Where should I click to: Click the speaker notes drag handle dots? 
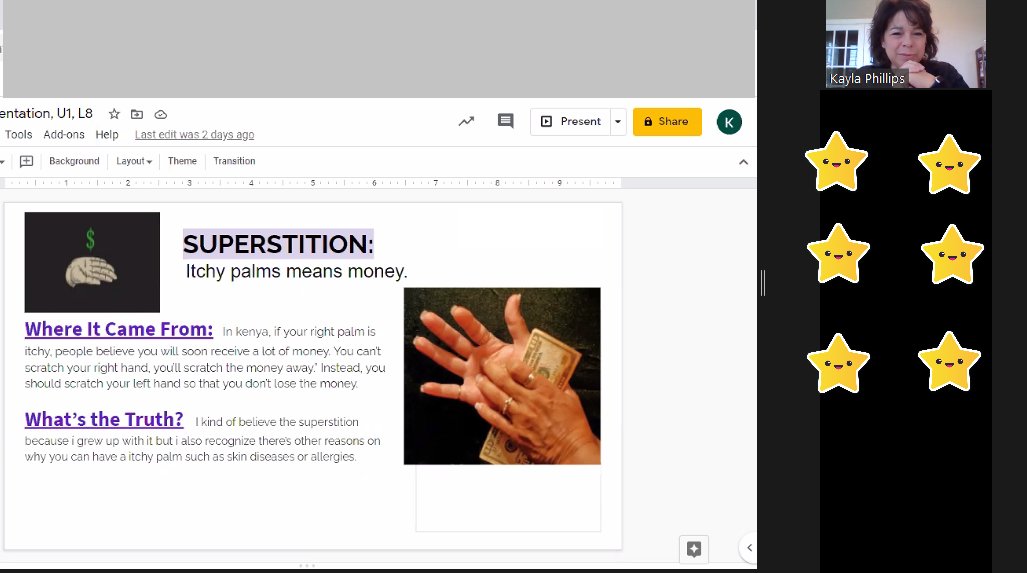coord(307,565)
